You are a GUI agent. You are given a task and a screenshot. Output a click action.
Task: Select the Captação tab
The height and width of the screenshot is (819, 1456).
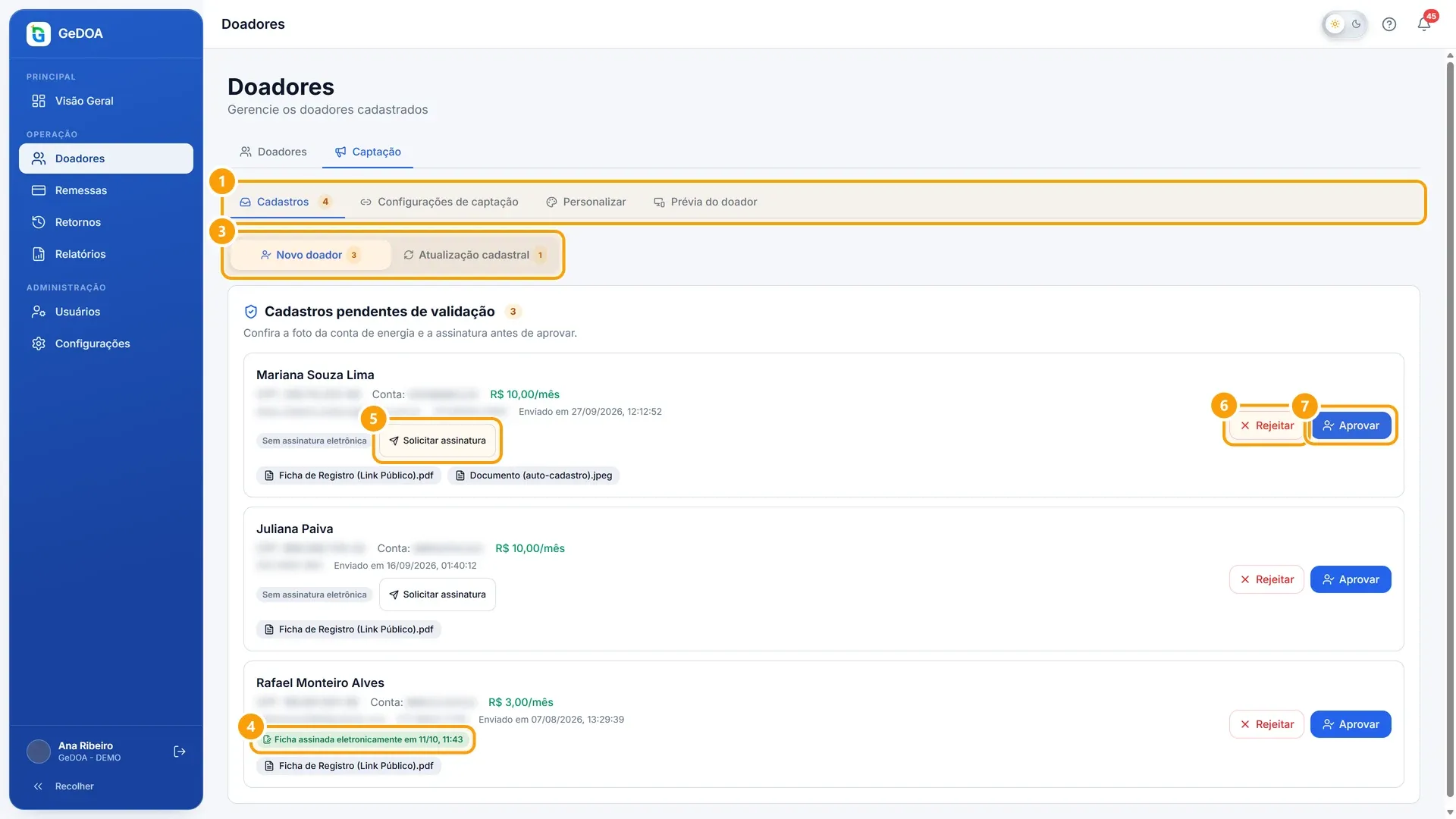click(x=368, y=152)
